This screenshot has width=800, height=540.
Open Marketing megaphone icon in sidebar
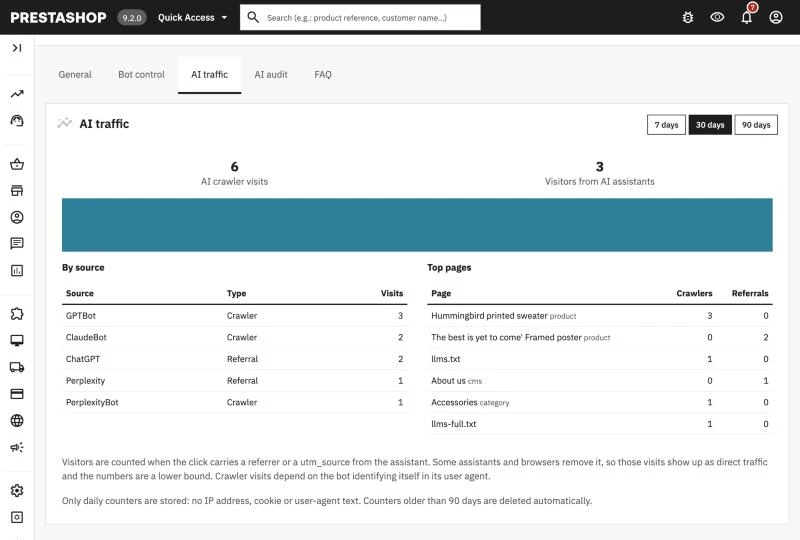[17, 448]
